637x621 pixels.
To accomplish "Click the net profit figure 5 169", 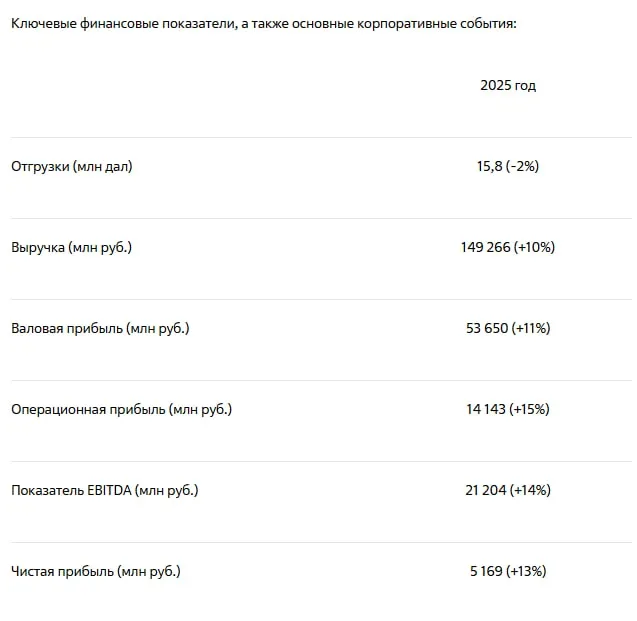I will 486,571.
